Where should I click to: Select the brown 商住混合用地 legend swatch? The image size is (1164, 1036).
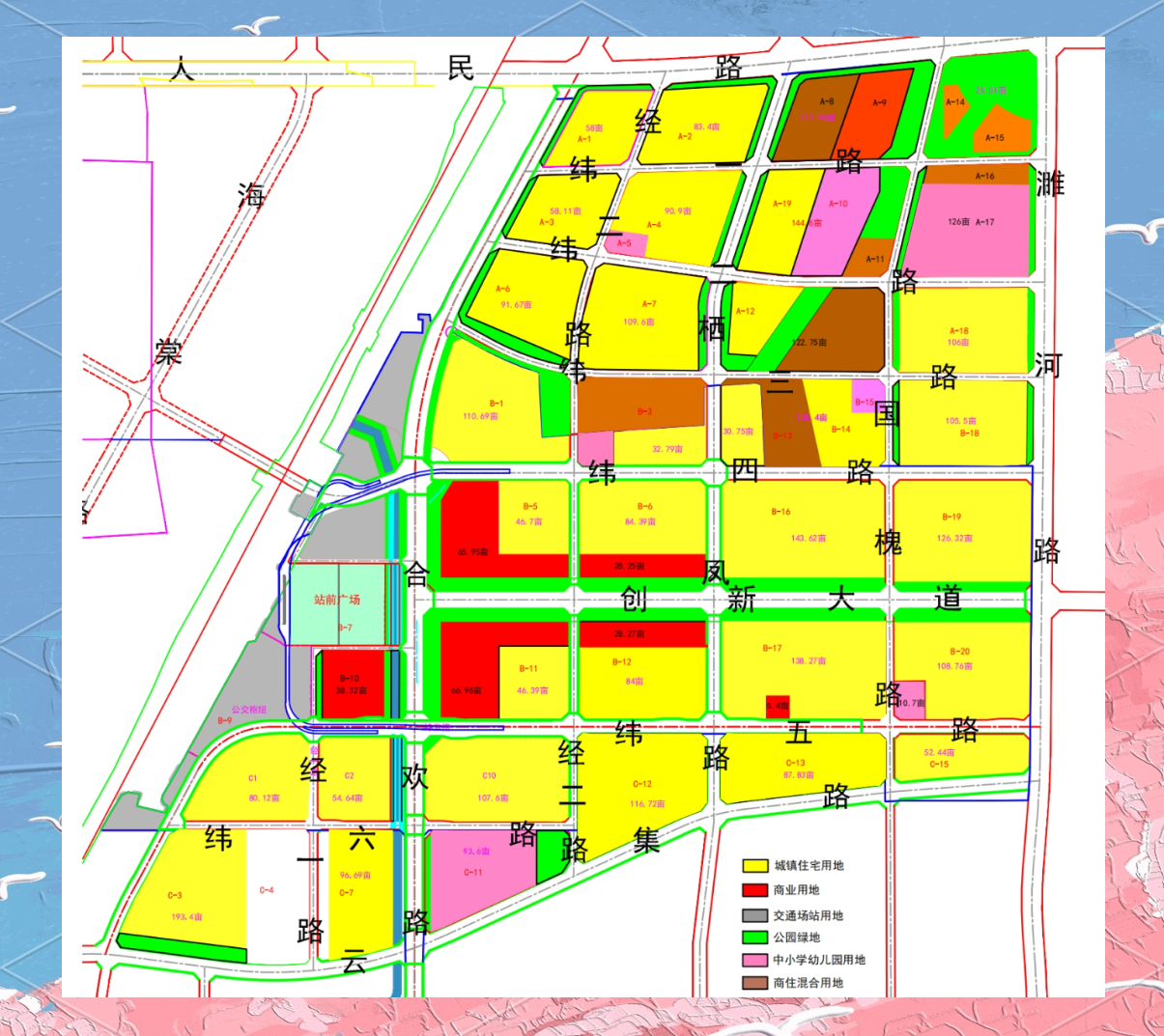coord(755,983)
